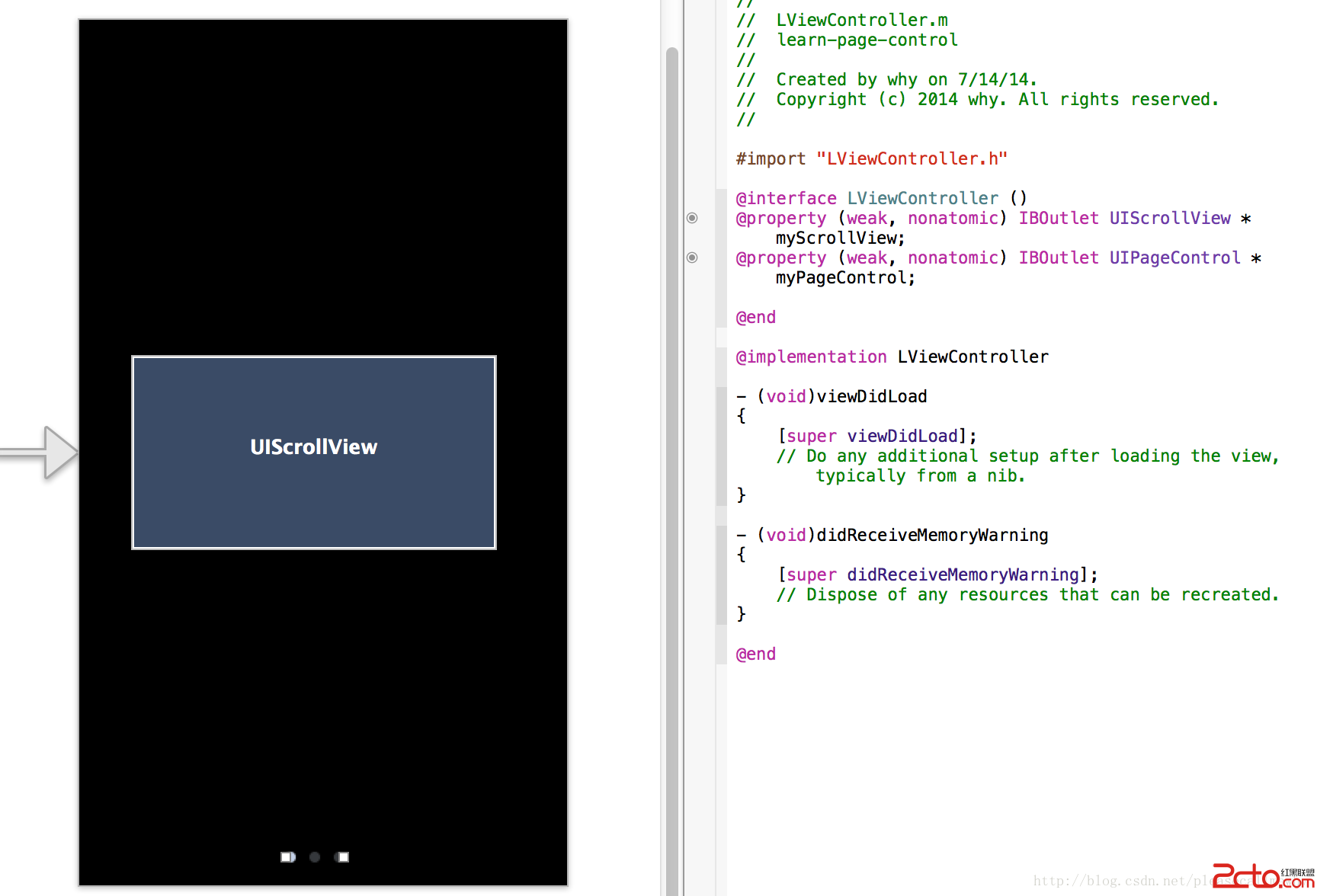1317x896 pixels.
Task: Click the UIScrollView type in property declaration
Action: pyautogui.click(x=1169, y=219)
